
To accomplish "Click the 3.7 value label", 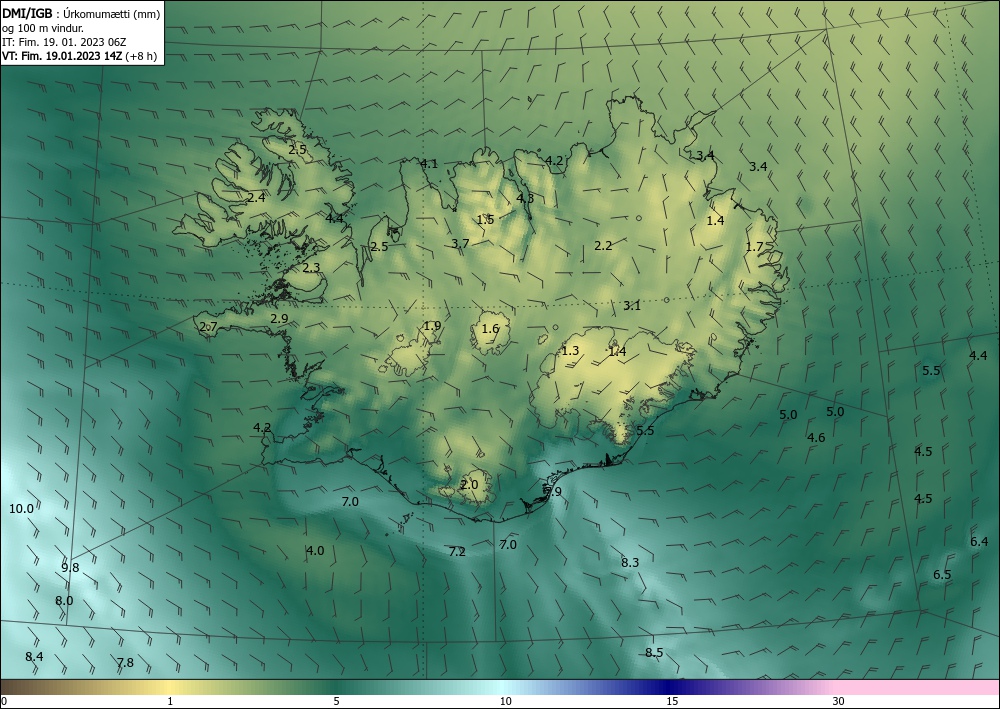I will click(x=460, y=244).
